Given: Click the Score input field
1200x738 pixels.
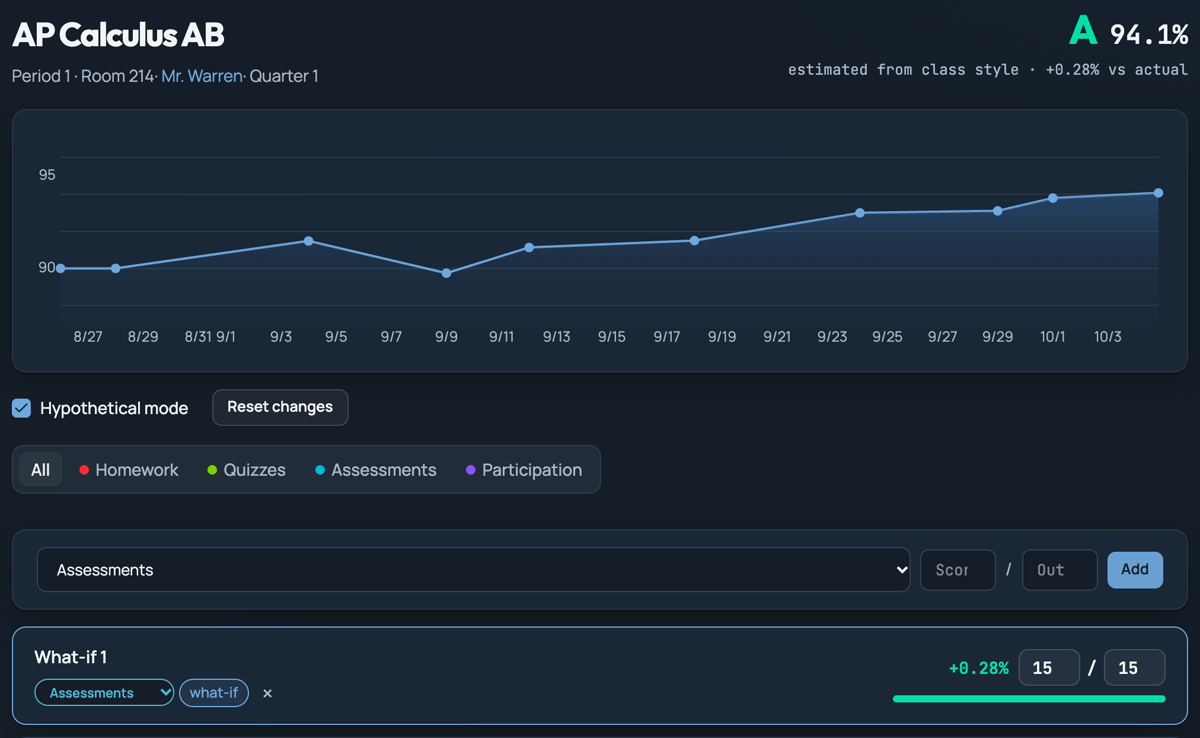Looking at the screenshot, I should [x=958, y=570].
